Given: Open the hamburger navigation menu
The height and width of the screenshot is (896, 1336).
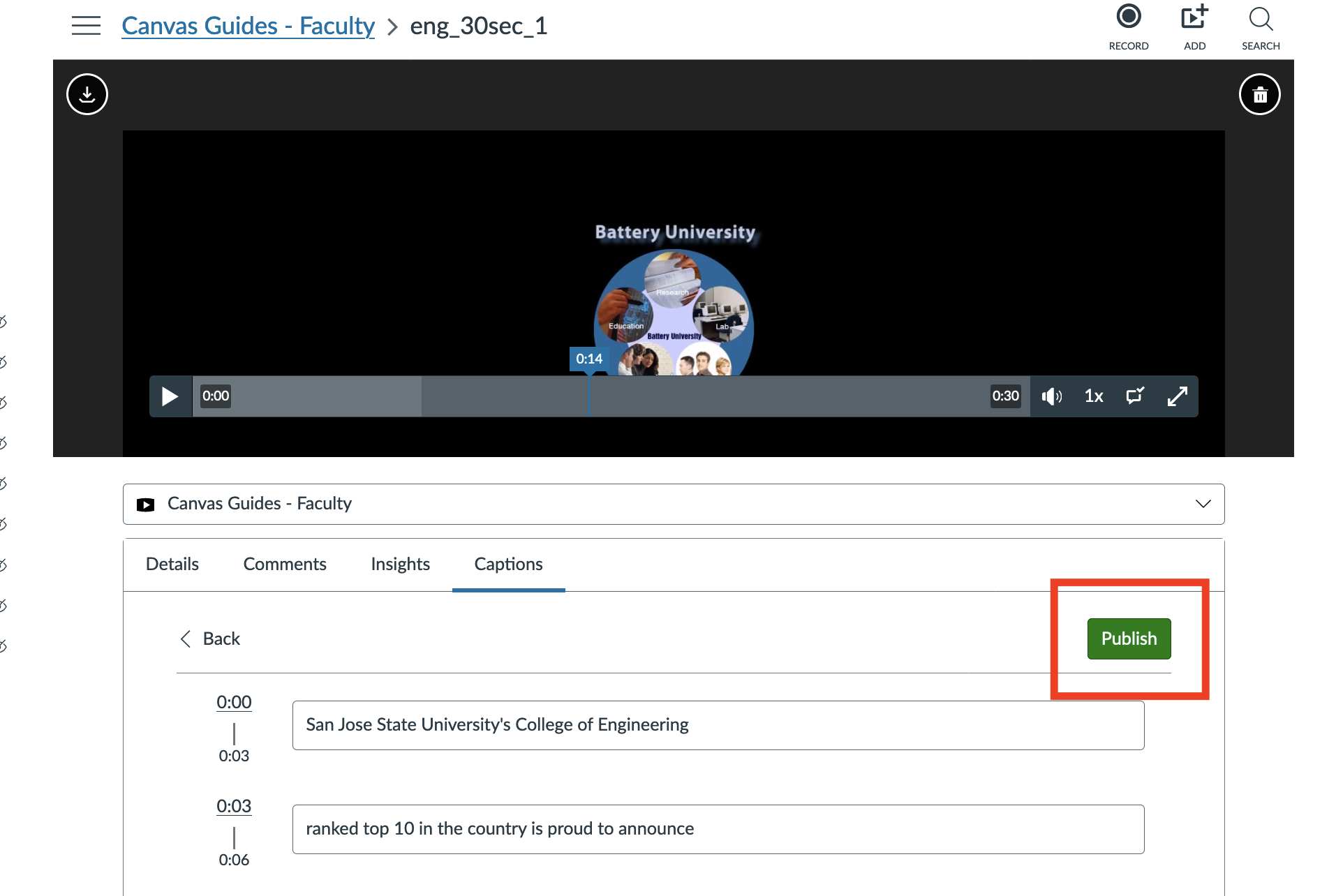Looking at the screenshot, I should point(86,26).
